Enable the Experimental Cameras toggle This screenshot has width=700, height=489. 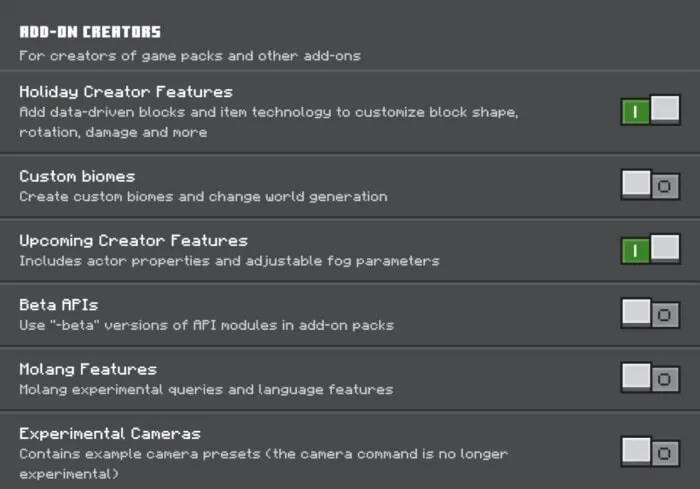650,452
